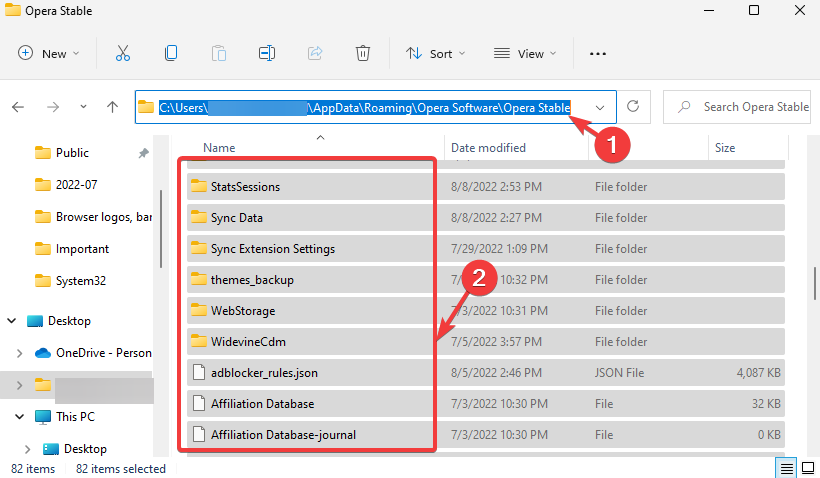Open the Sort options dropdown
The width and height of the screenshot is (820, 478).
(x=436, y=53)
